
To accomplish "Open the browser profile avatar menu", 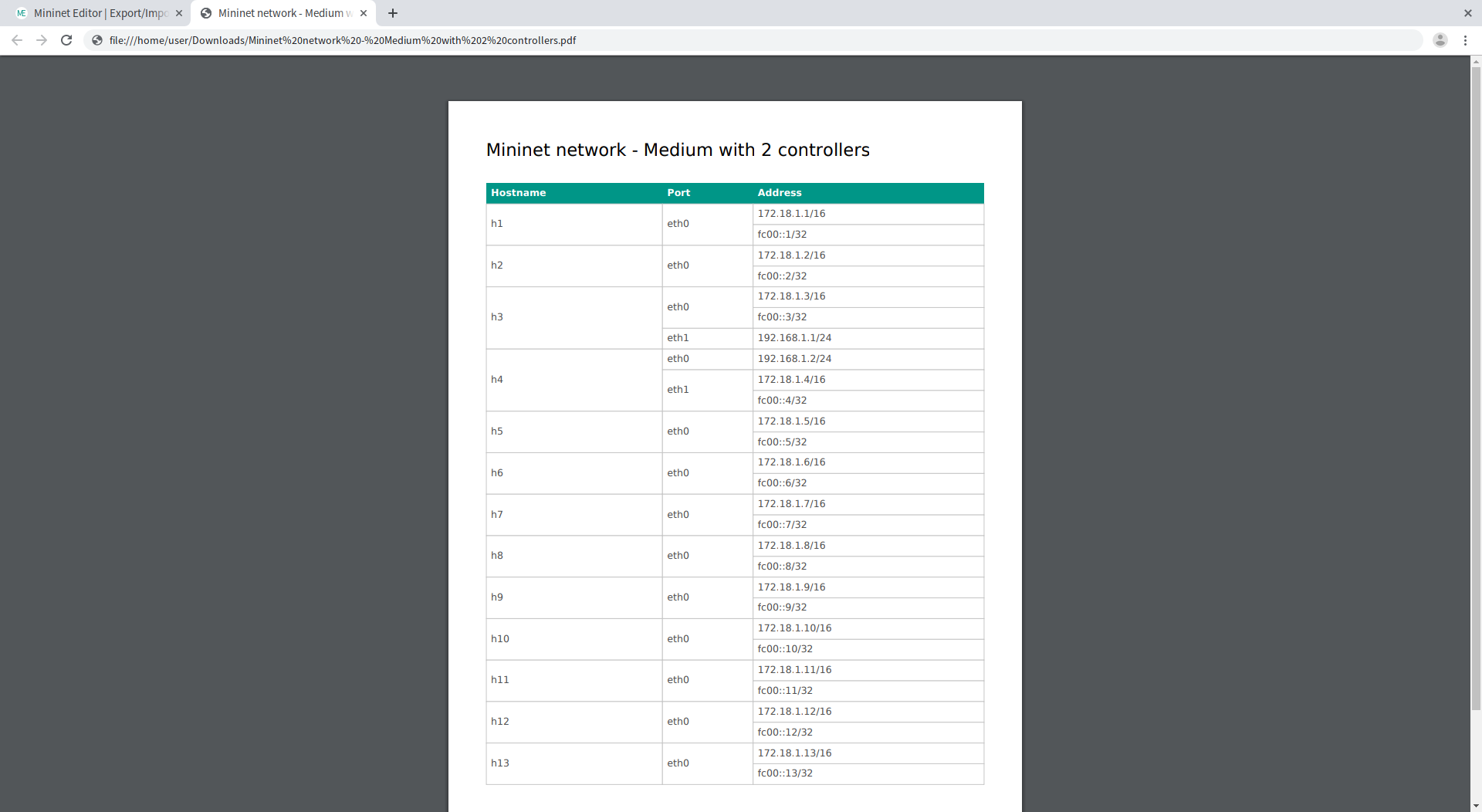I will click(x=1440, y=40).
